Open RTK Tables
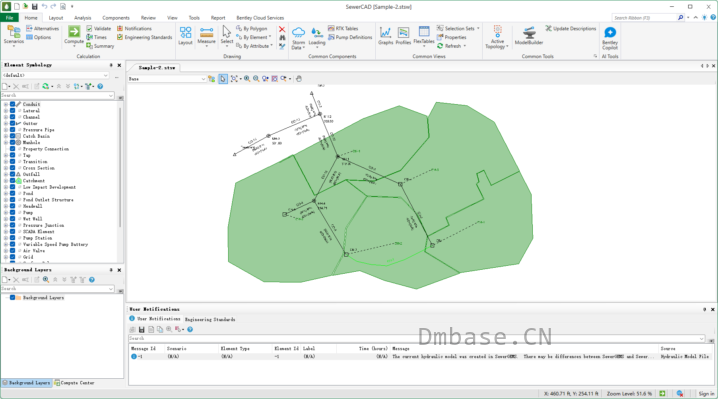Viewport: 718px width, 399px height. coord(343,28)
